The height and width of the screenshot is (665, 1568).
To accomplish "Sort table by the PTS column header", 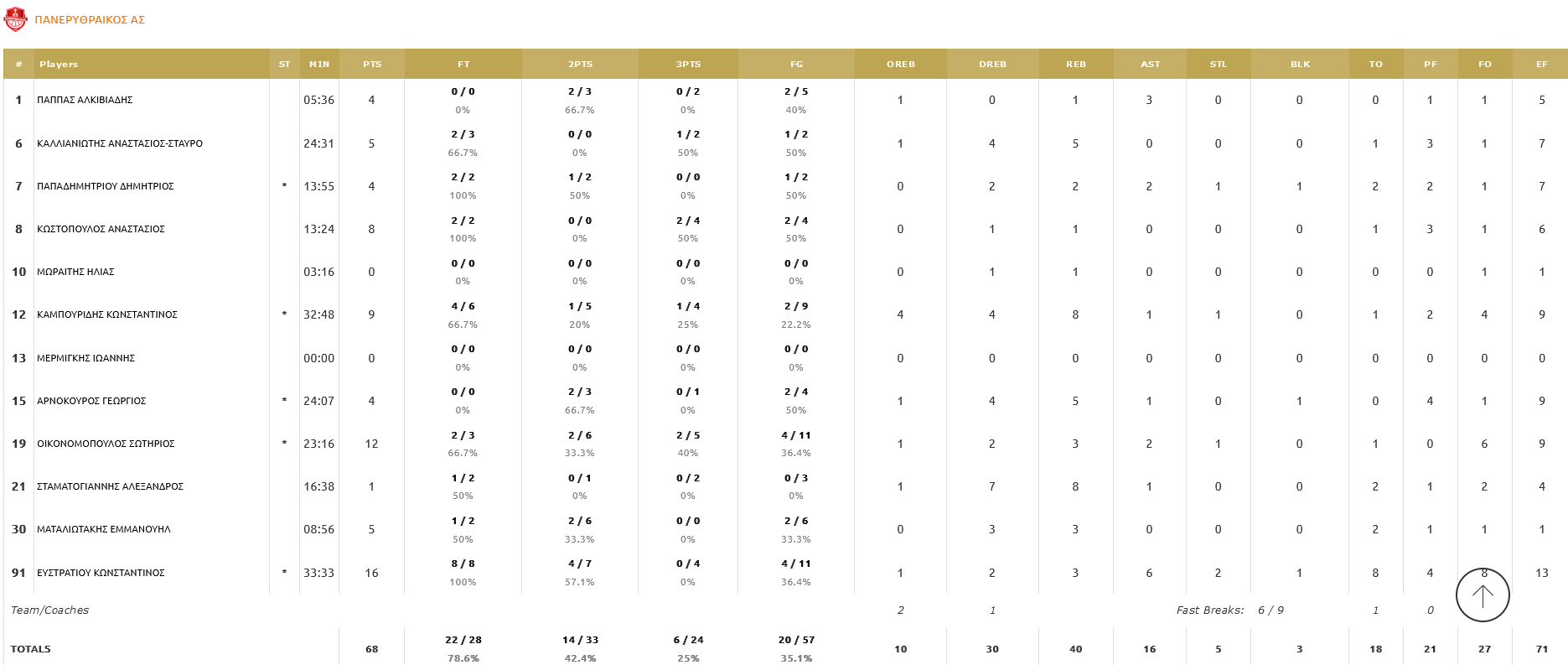I will pos(371,64).
